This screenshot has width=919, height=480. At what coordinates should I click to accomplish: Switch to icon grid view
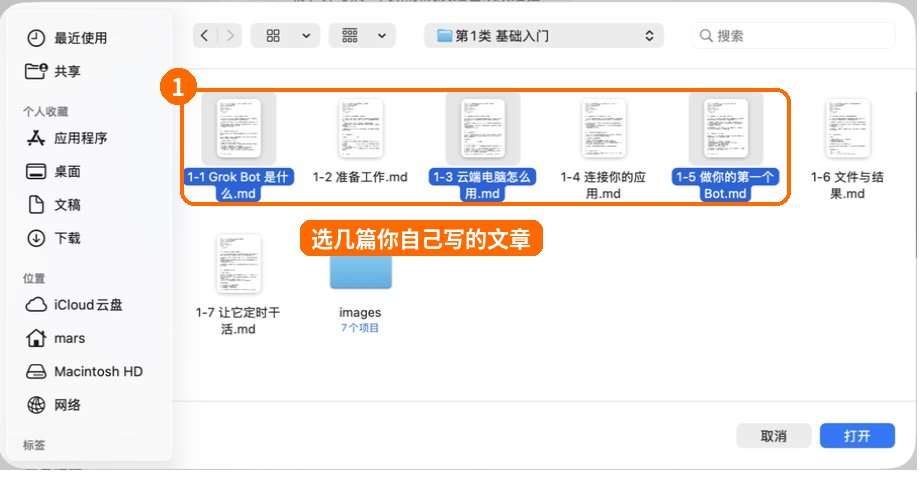(273, 36)
